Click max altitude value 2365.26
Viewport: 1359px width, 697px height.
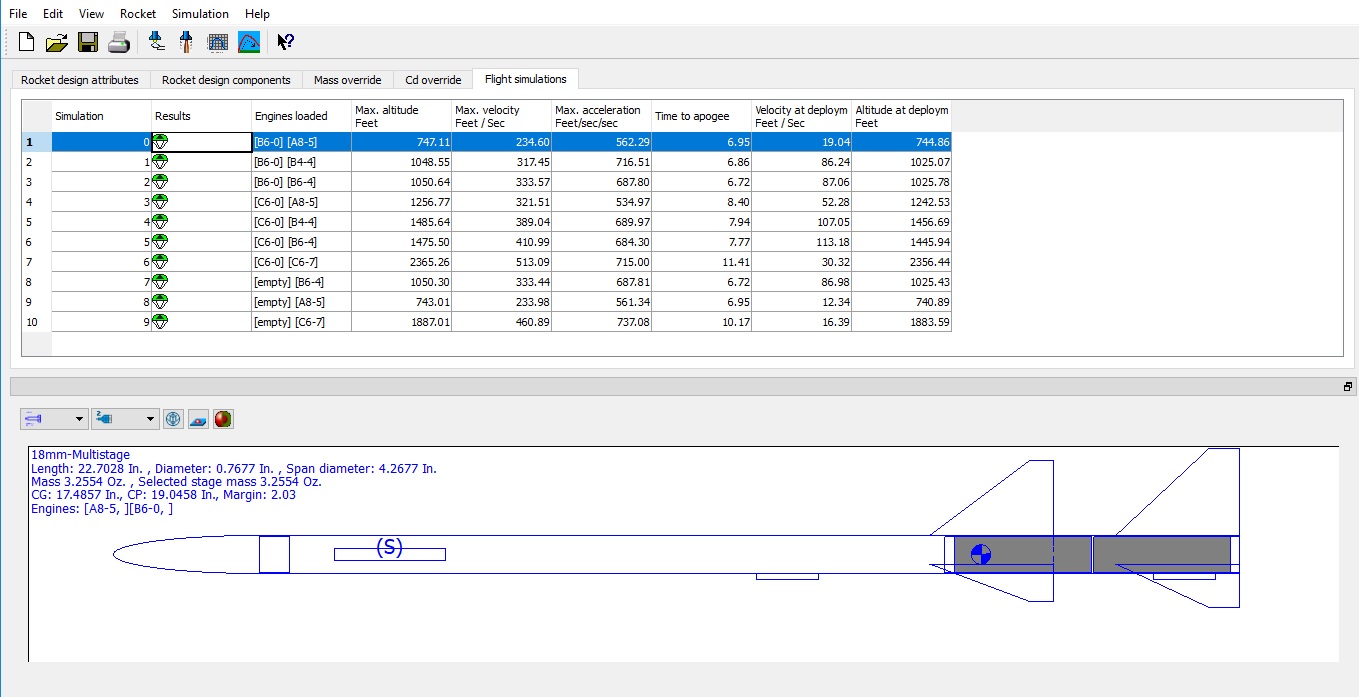pos(401,262)
